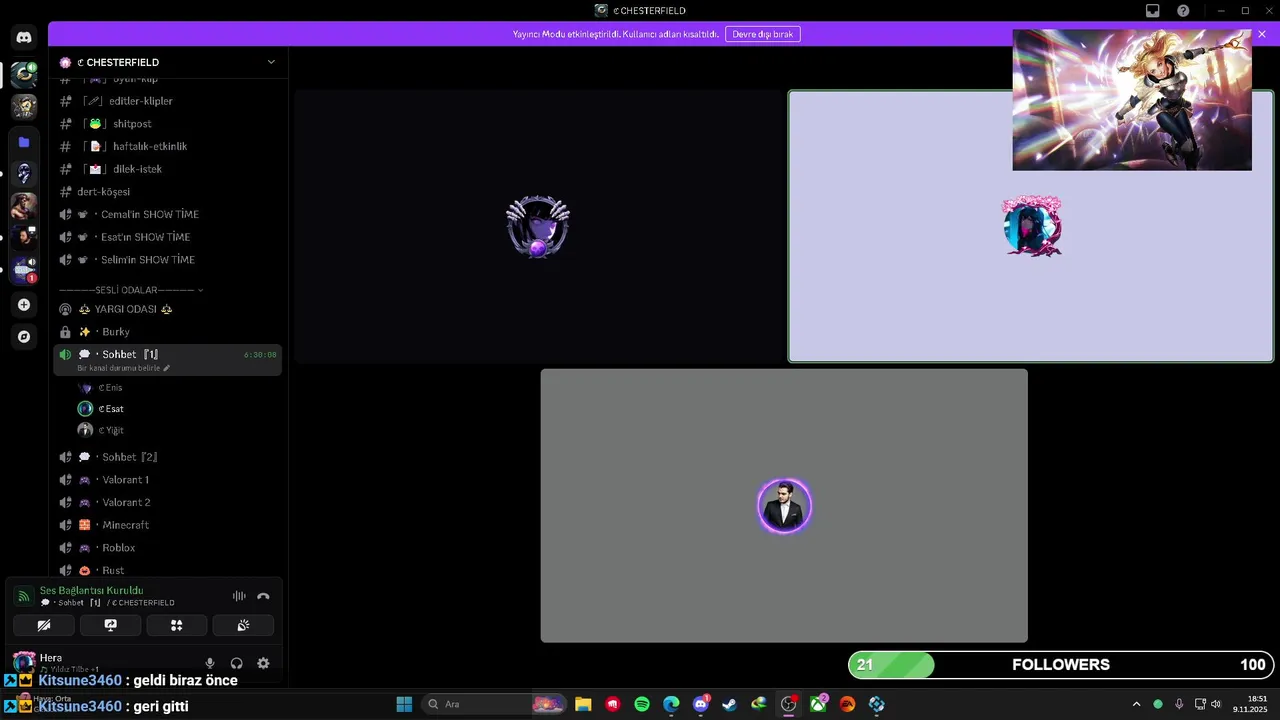This screenshot has width=1280, height=720.
Task: Start an activity with the activities button
Action: click(x=177, y=626)
